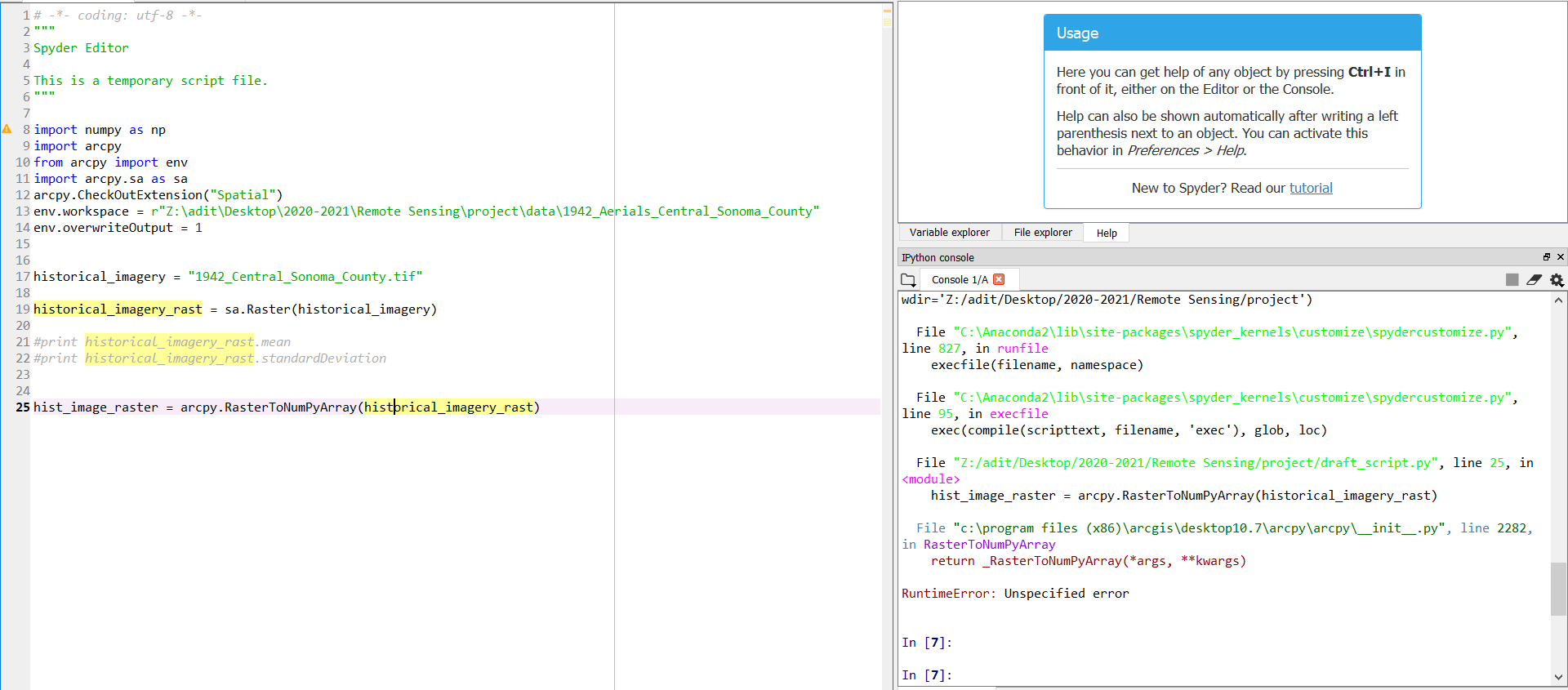Click line number 25 in the editor gutter
1568x690 pixels.
click(22, 407)
